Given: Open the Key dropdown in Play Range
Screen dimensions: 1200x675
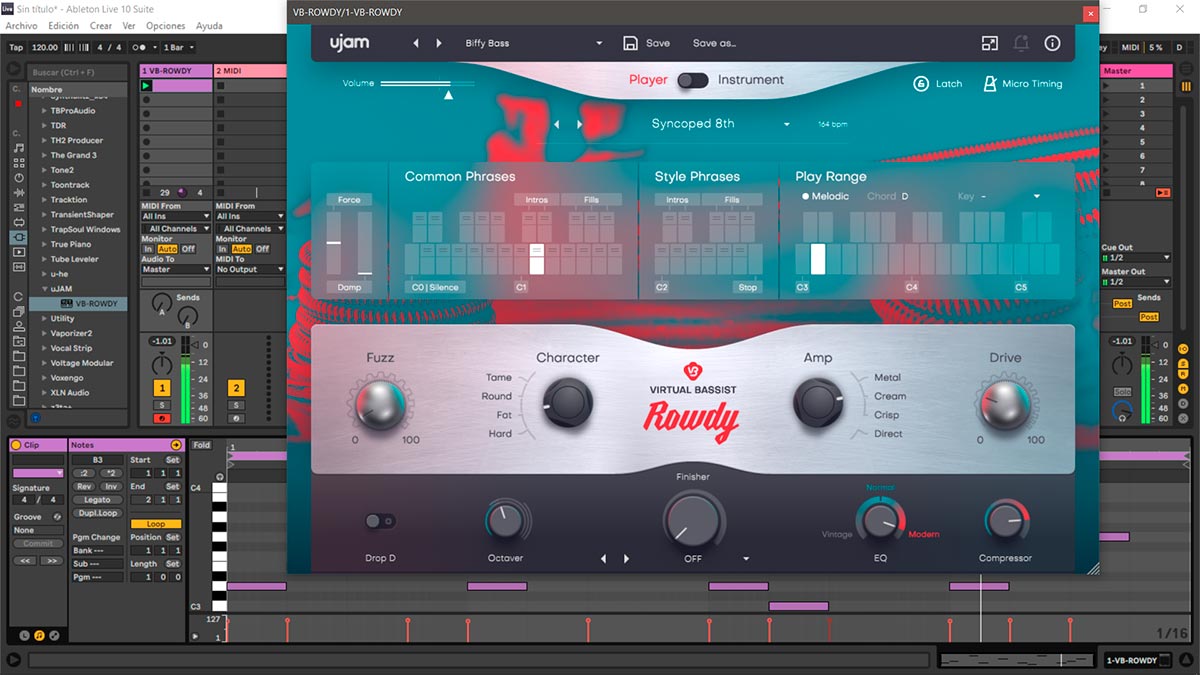Looking at the screenshot, I should [x=1037, y=197].
